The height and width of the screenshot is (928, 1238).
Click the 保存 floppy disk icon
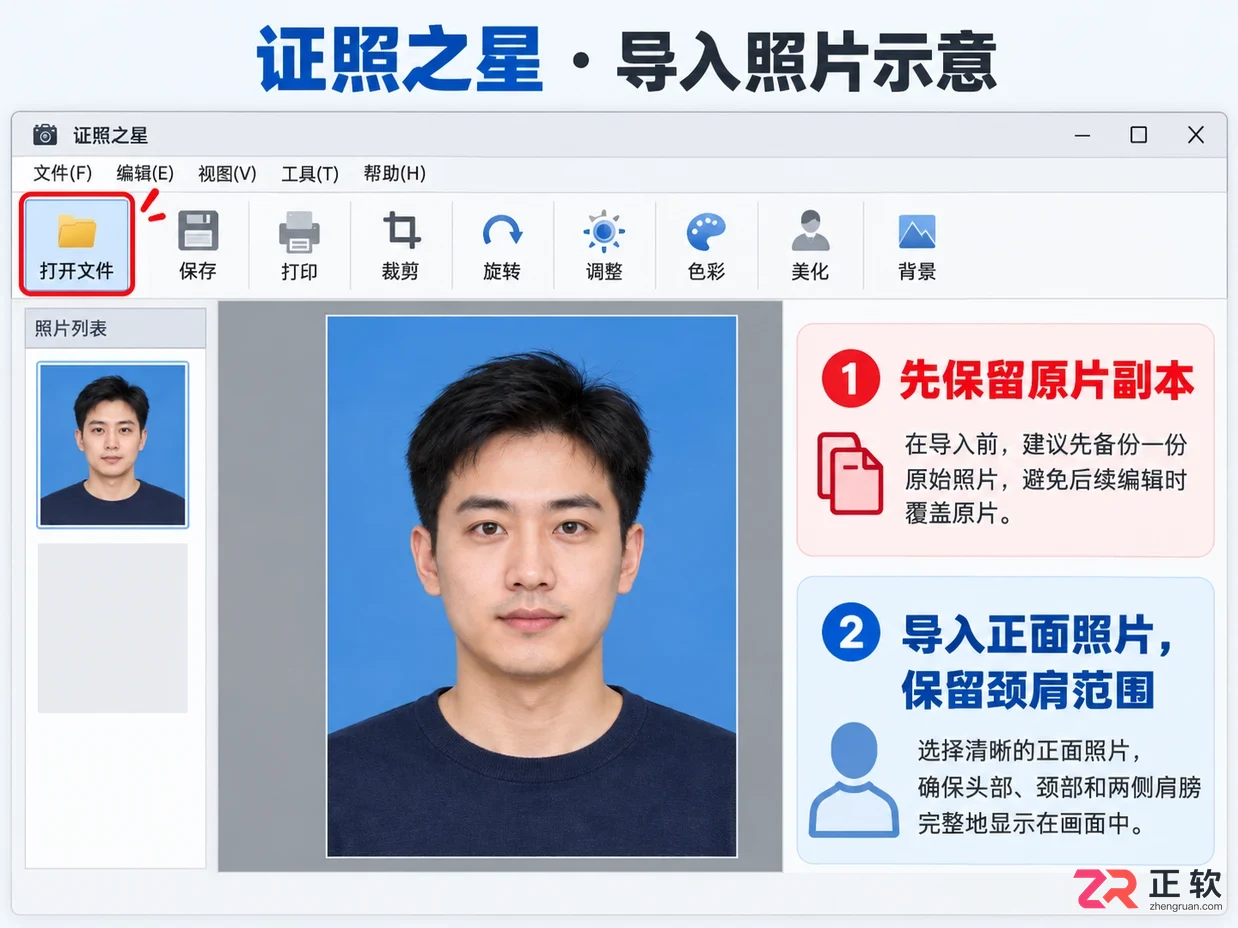[198, 231]
